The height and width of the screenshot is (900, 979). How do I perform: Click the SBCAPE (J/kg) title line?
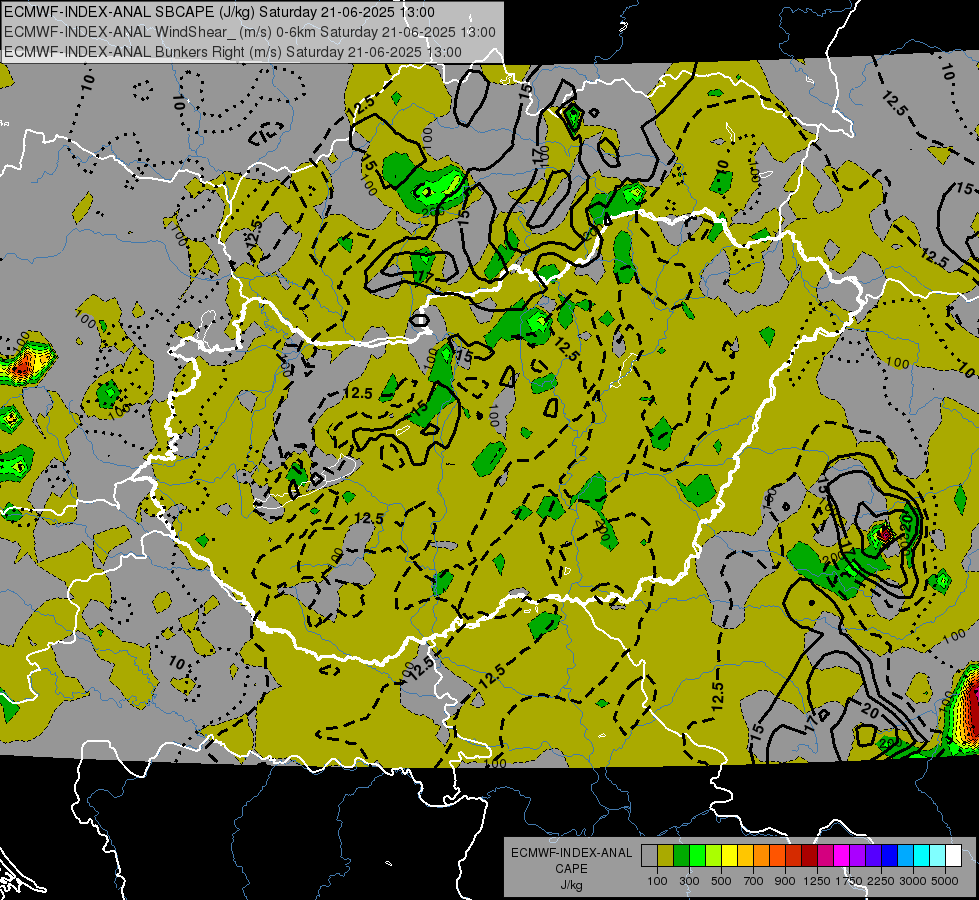click(x=219, y=12)
